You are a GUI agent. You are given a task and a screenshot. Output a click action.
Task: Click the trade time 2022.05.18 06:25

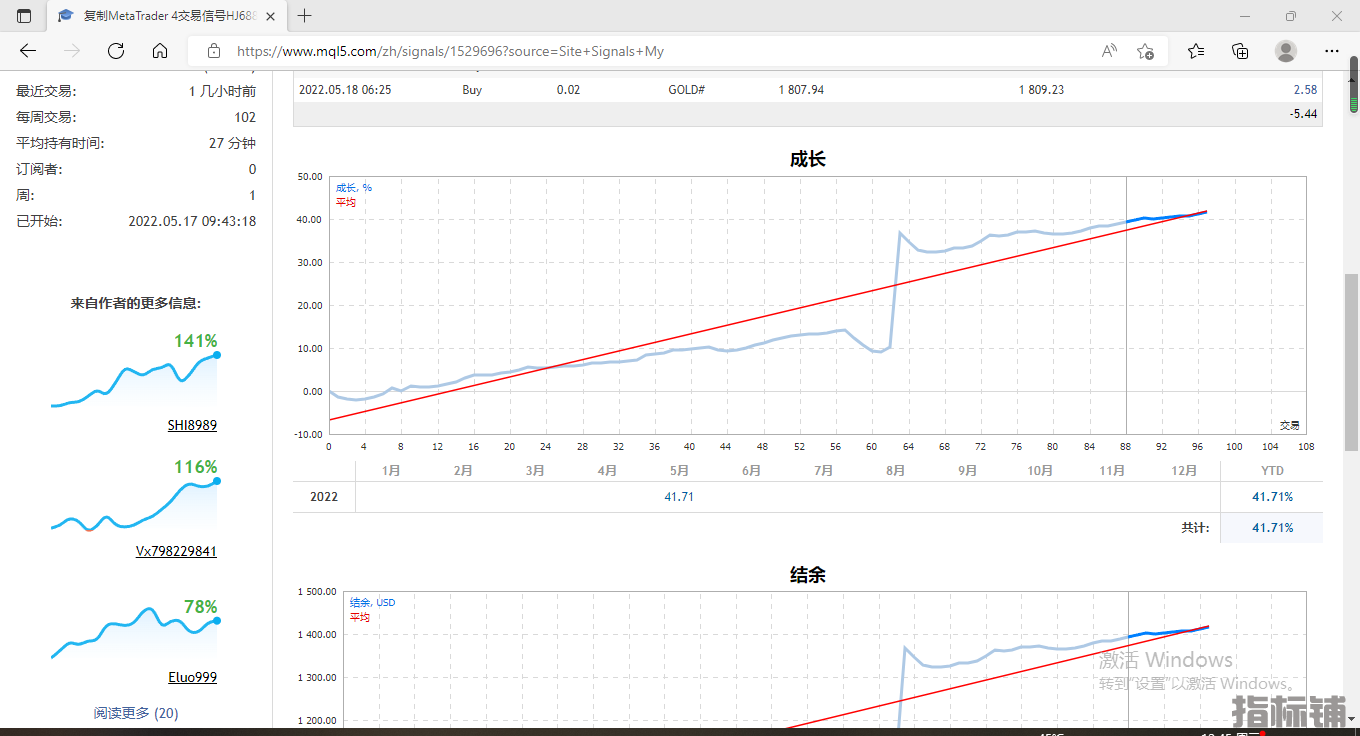coord(345,90)
